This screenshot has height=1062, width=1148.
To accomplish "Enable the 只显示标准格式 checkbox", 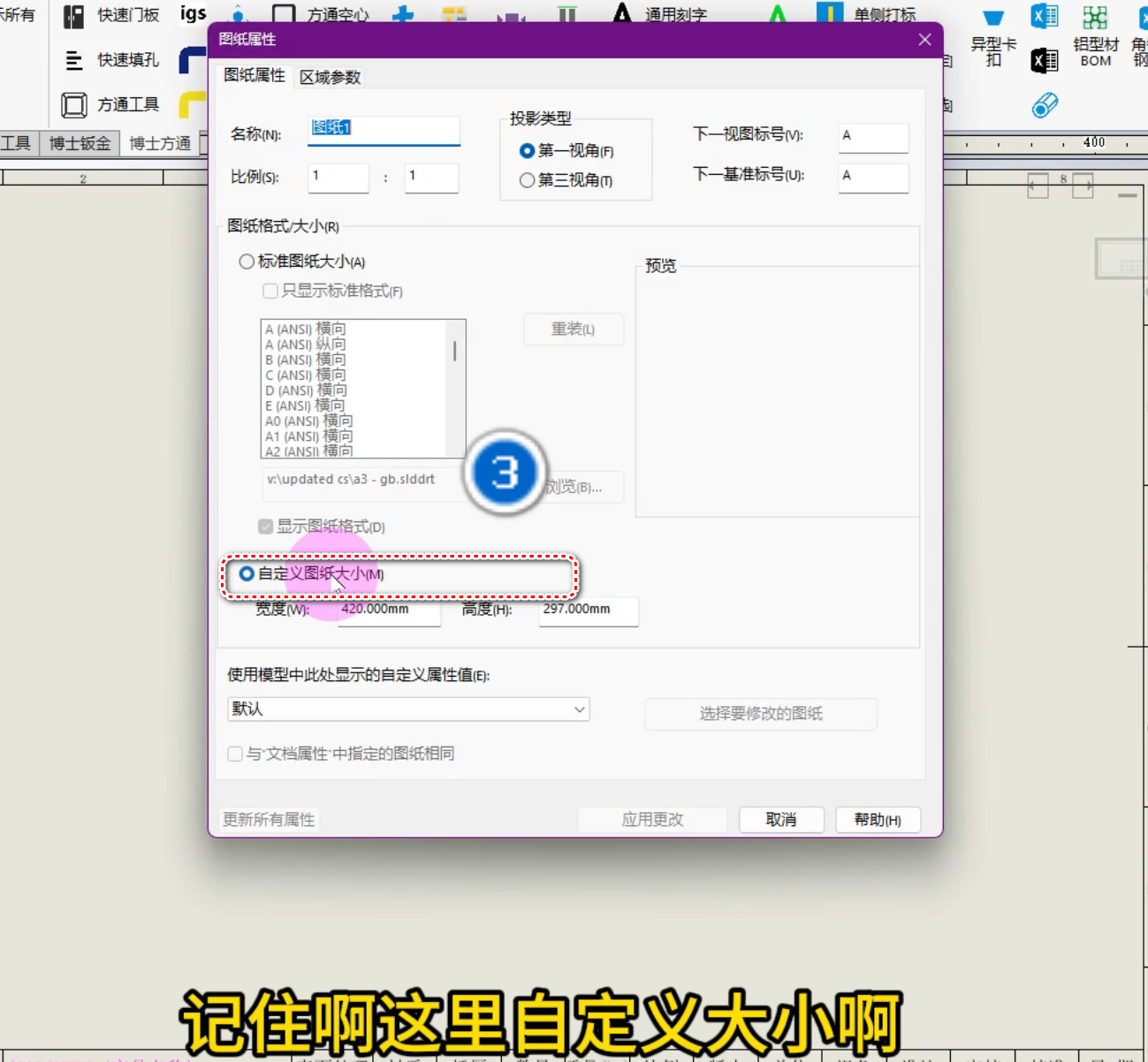I will pyautogui.click(x=270, y=291).
